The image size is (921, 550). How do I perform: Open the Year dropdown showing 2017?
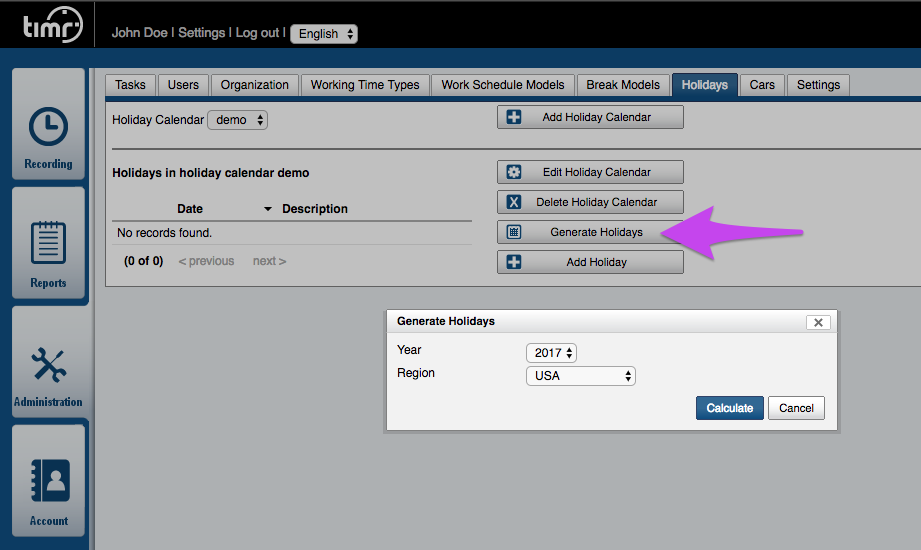coord(551,353)
